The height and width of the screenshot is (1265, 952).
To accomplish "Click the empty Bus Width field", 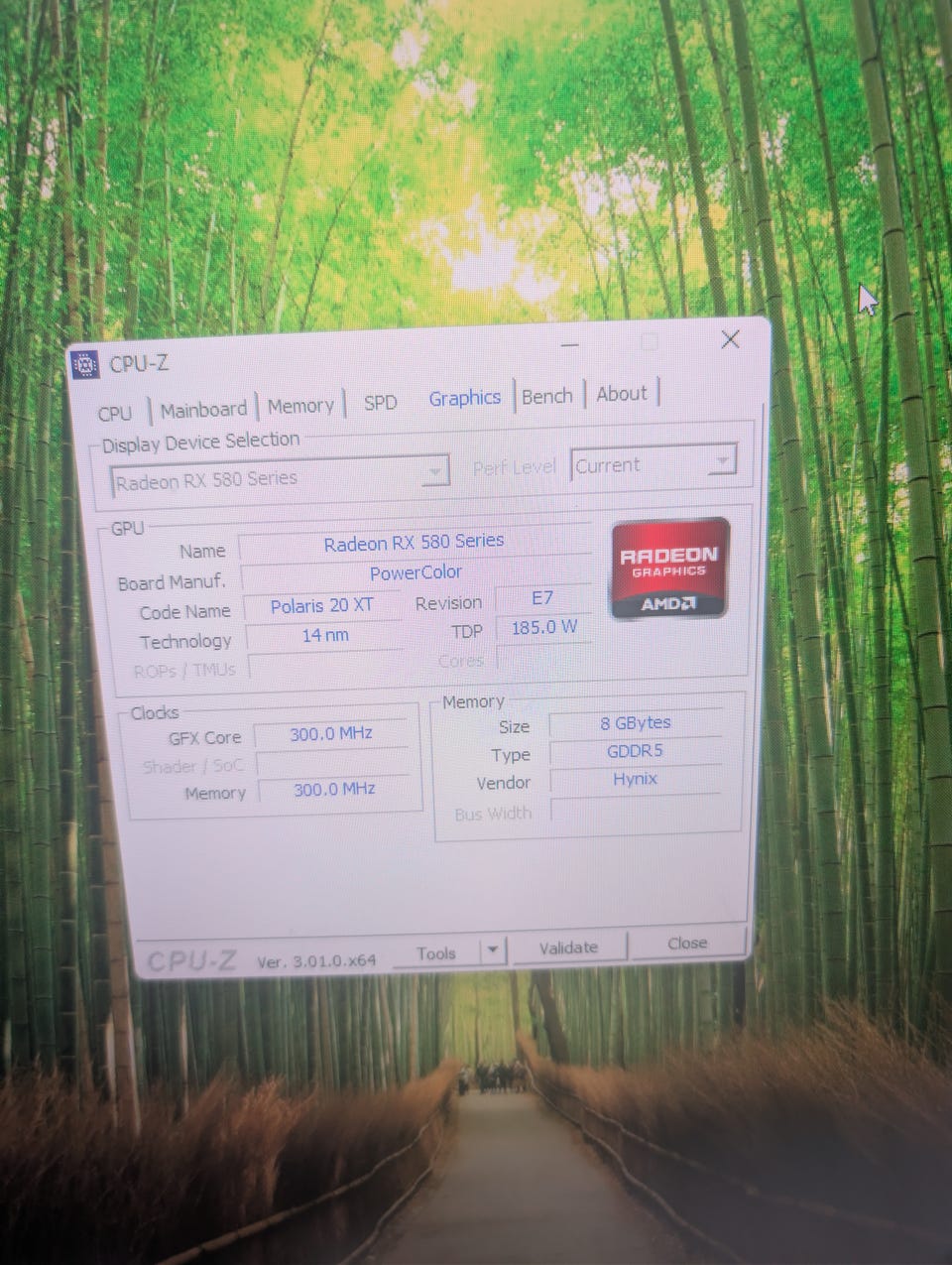I will pos(635,809).
